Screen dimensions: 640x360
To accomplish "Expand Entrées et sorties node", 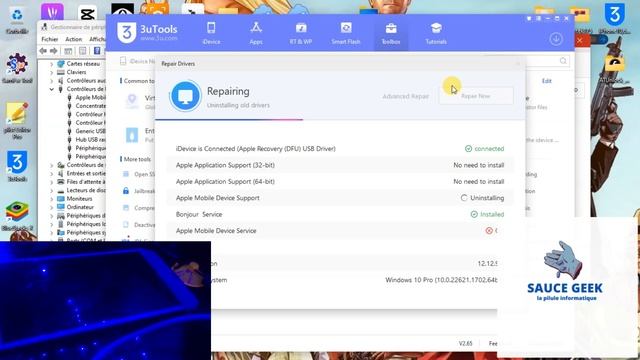I will click(52, 173).
